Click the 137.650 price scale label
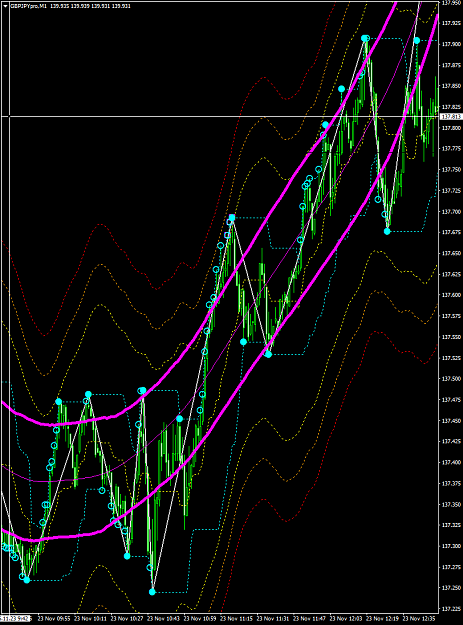The height and width of the screenshot is (625, 463). pos(451,253)
